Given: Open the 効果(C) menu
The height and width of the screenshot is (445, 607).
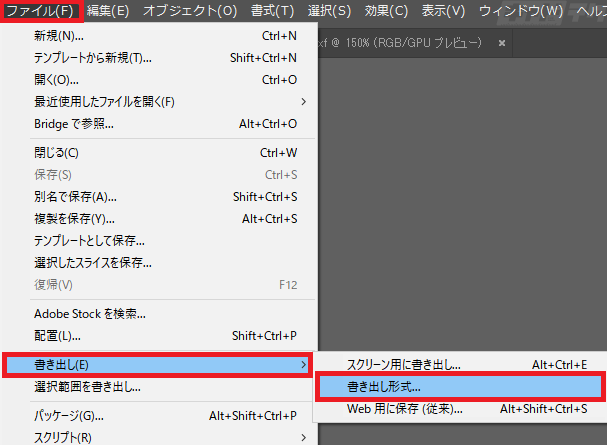Looking at the screenshot, I should (x=386, y=11).
